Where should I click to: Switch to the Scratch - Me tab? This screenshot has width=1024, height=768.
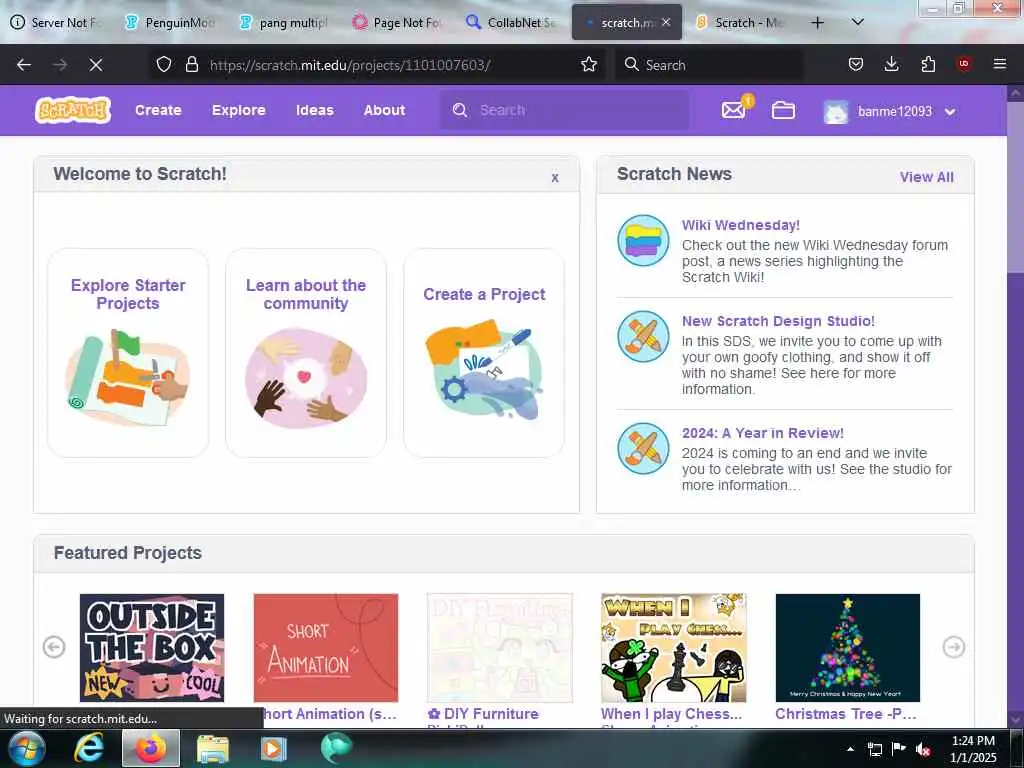(x=740, y=22)
